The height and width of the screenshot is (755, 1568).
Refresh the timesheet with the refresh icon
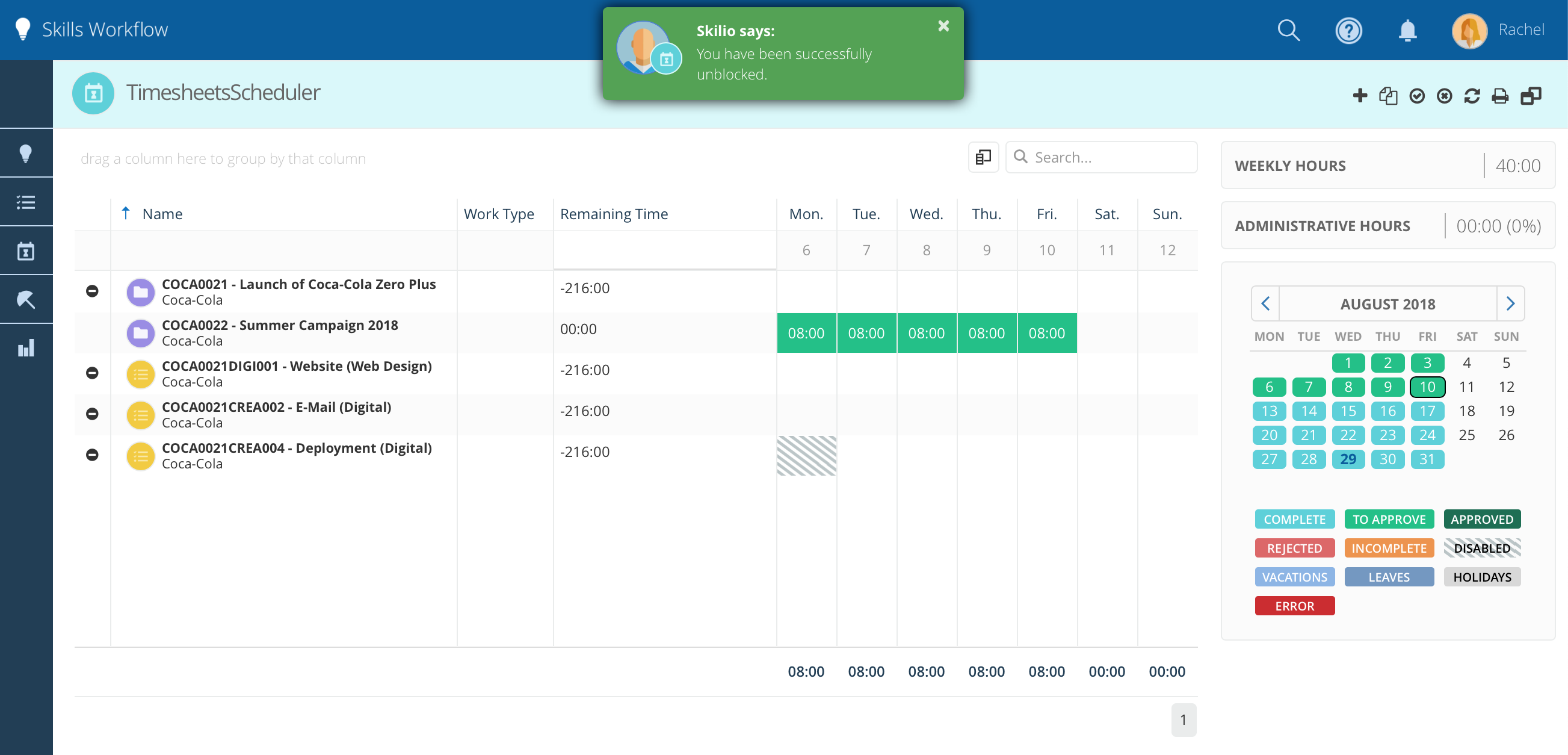(x=1472, y=96)
